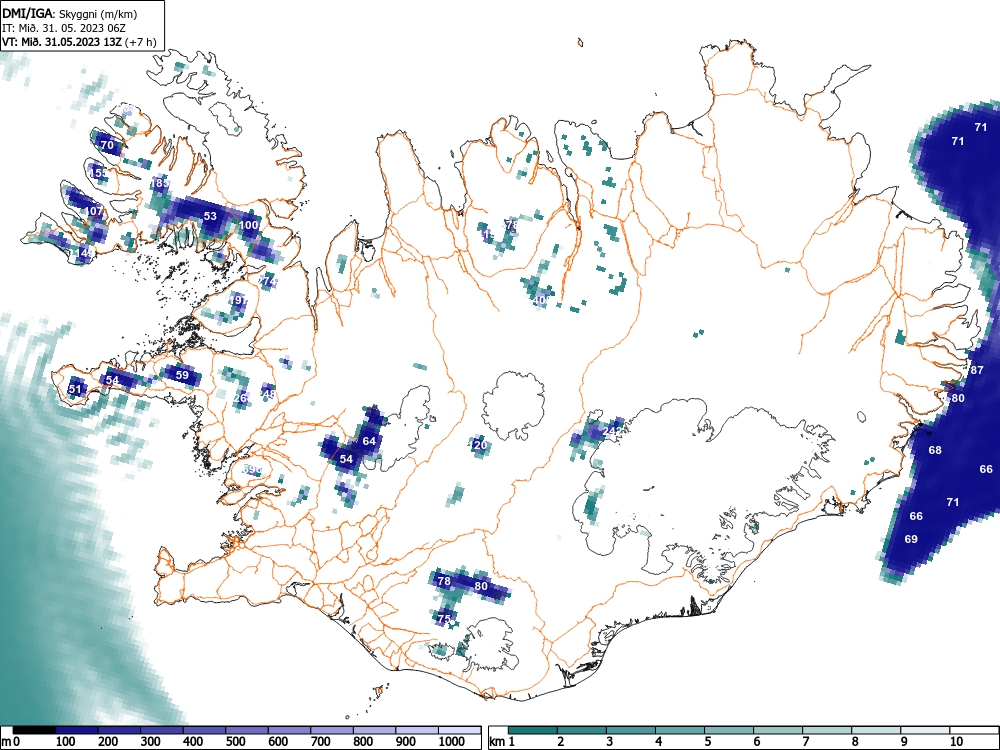Click the 'km 1' label on the kilometers legend
Image resolution: width=1000 pixels, height=750 pixels.
click(502, 742)
